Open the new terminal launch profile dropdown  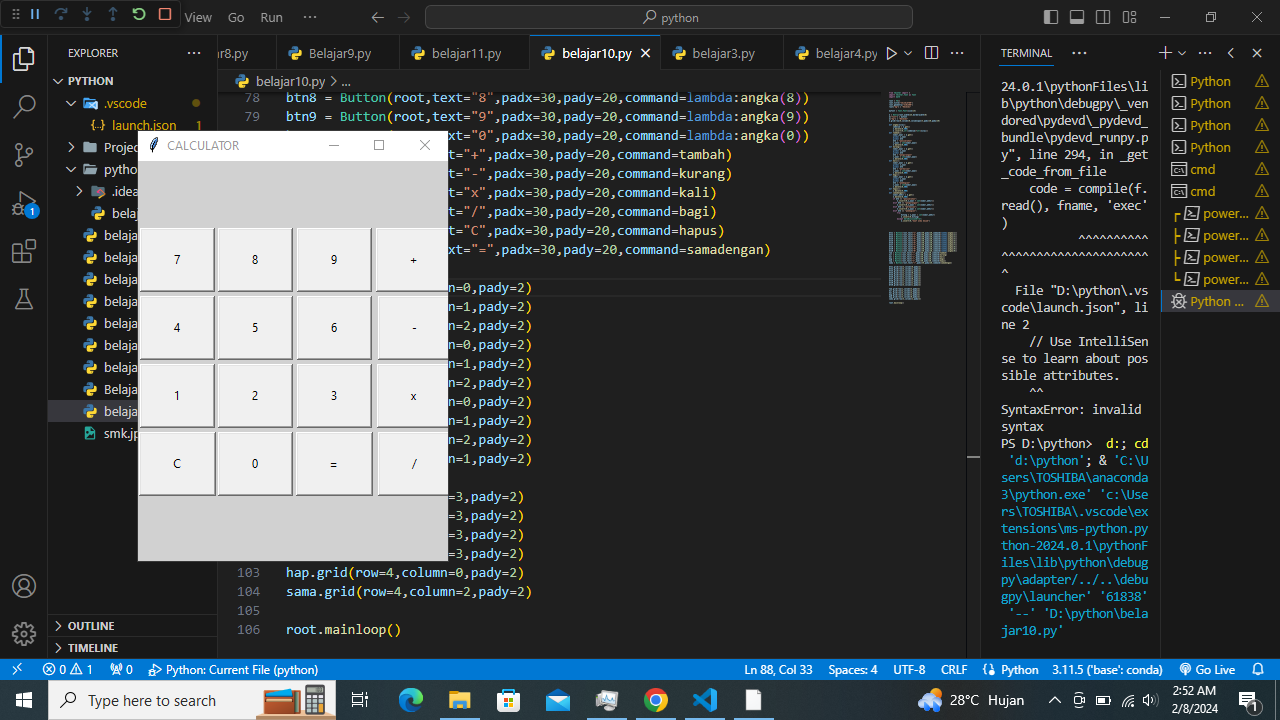1182,53
